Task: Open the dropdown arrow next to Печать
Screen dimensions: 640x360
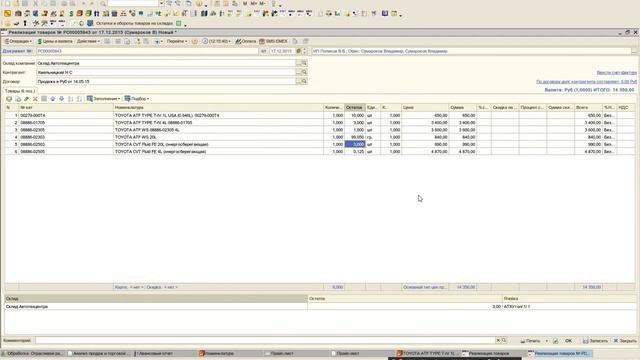Action: click(547, 340)
